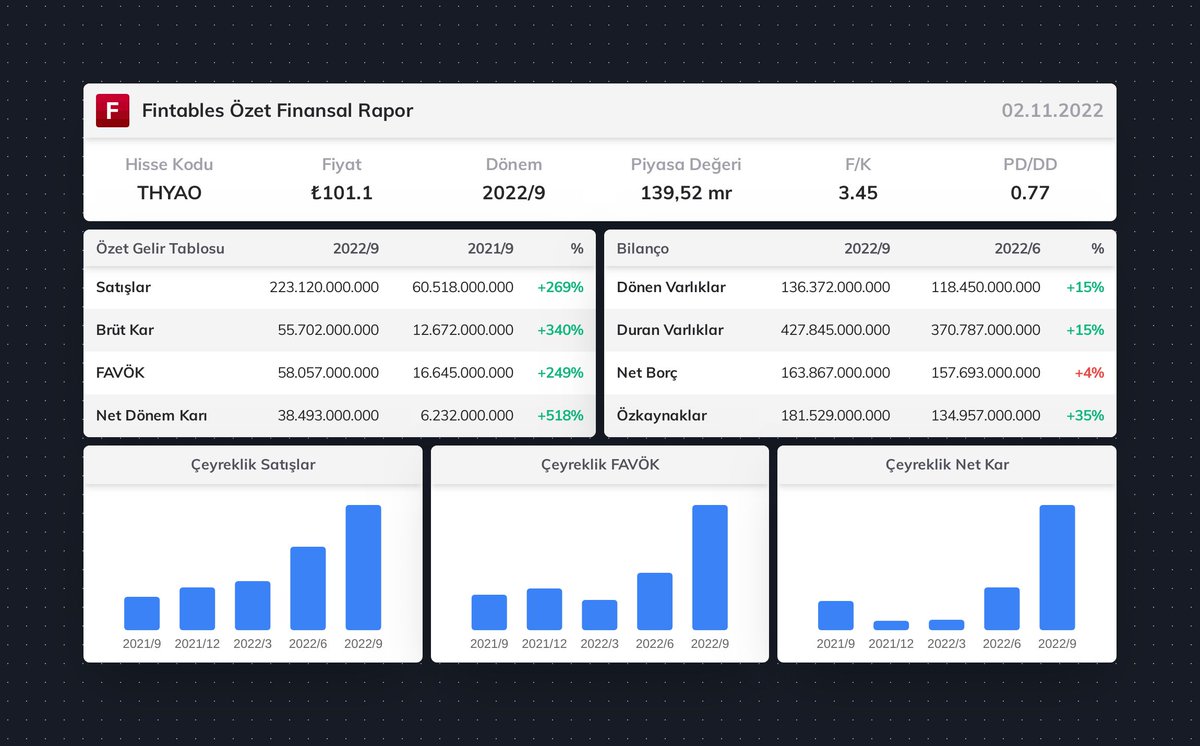The image size is (1200, 746).
Task: Click the 2021/9 bar in Satışlar chart
Action: [142, 613]
